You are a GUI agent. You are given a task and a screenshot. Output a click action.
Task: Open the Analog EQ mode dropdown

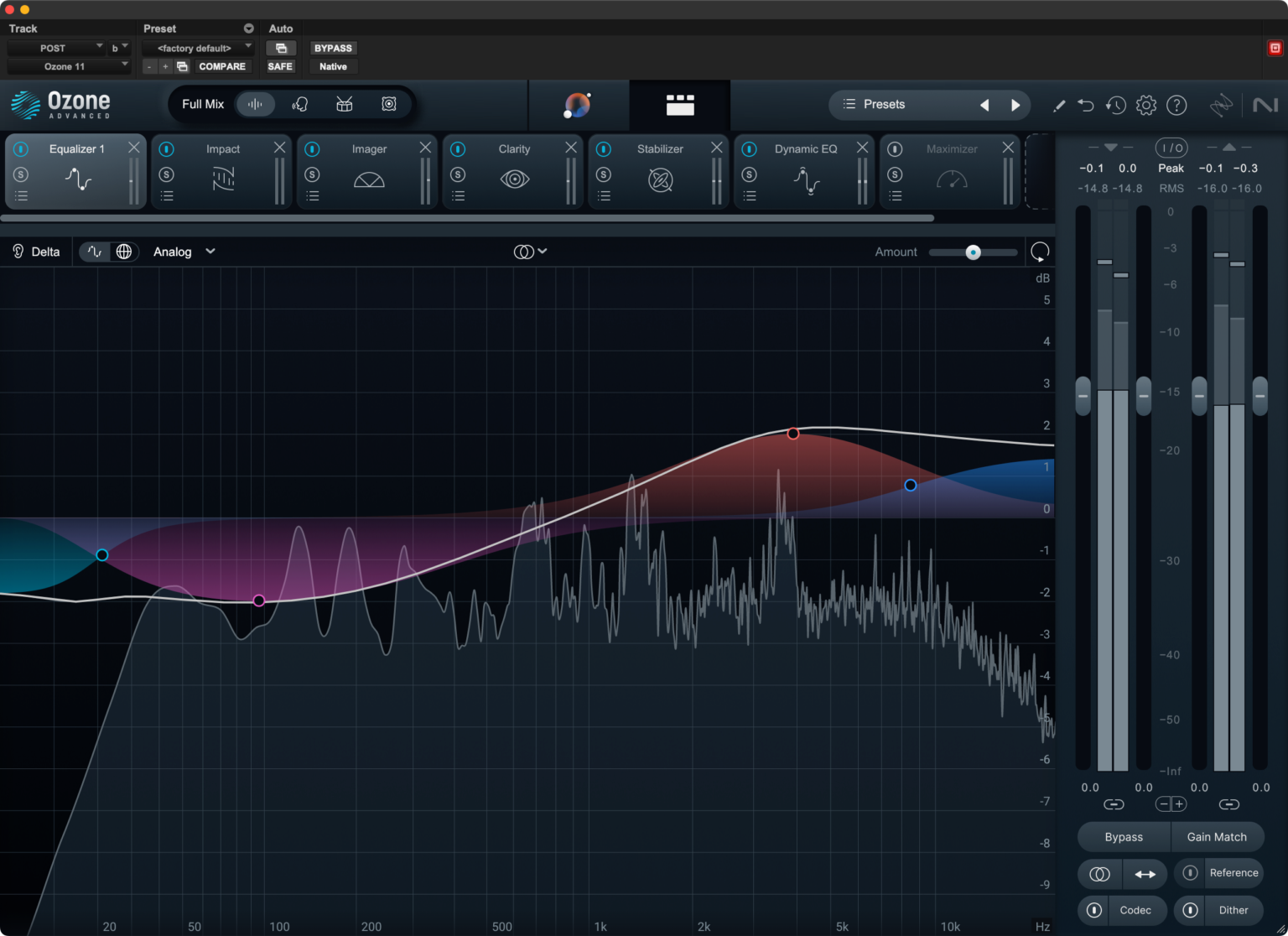[x=184, y=251]
